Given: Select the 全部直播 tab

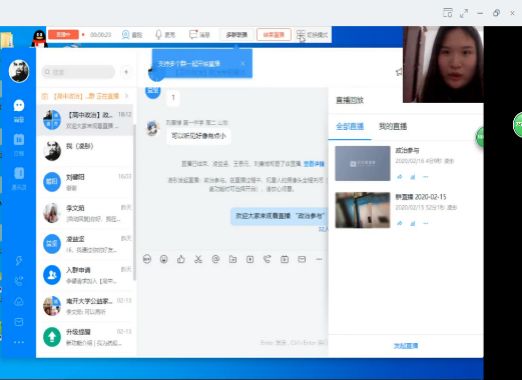Looking at the screenshot, I should [x=350, y=126].
